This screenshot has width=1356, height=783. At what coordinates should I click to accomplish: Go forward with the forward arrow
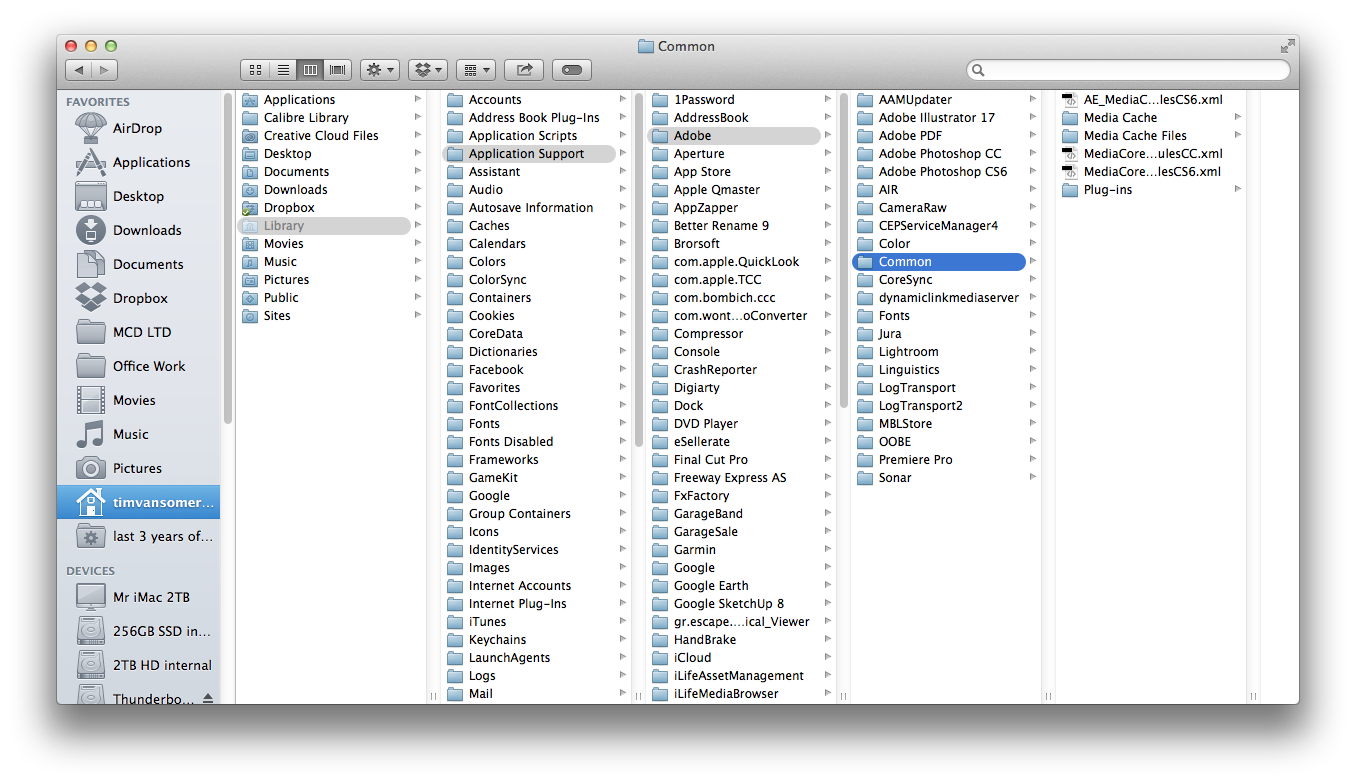105,70
